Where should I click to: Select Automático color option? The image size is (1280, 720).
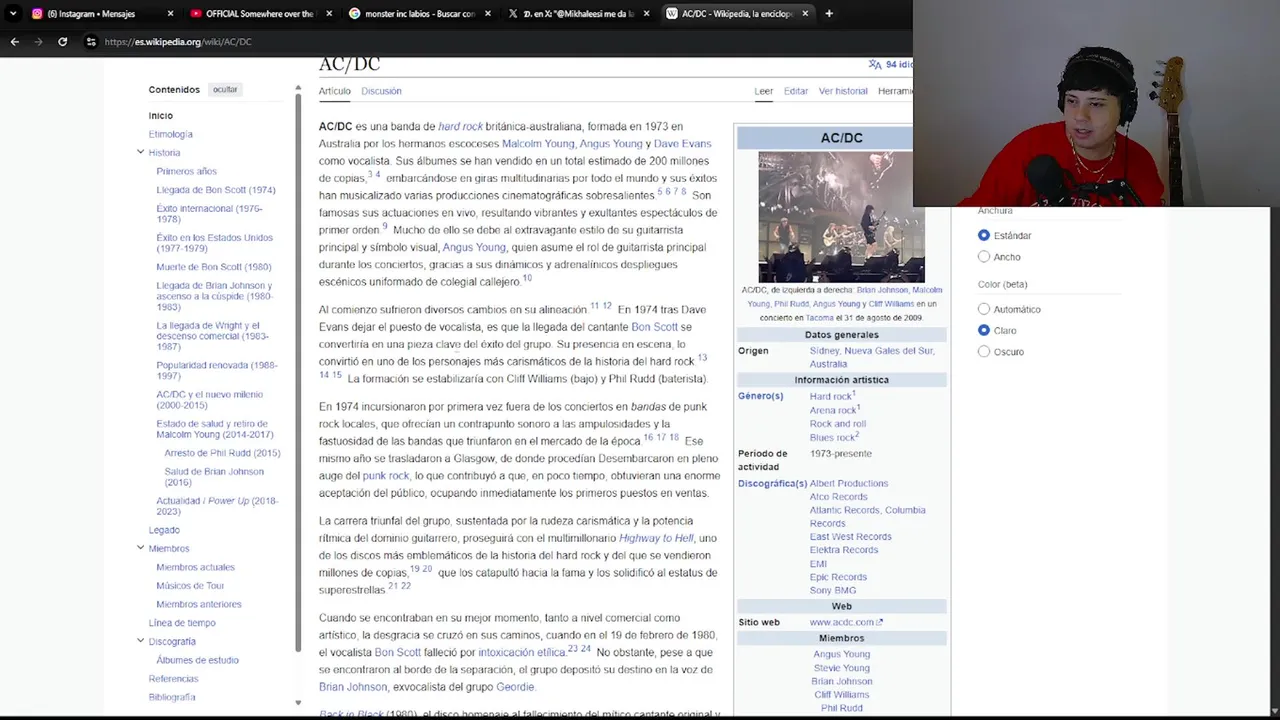pos(984,309)
